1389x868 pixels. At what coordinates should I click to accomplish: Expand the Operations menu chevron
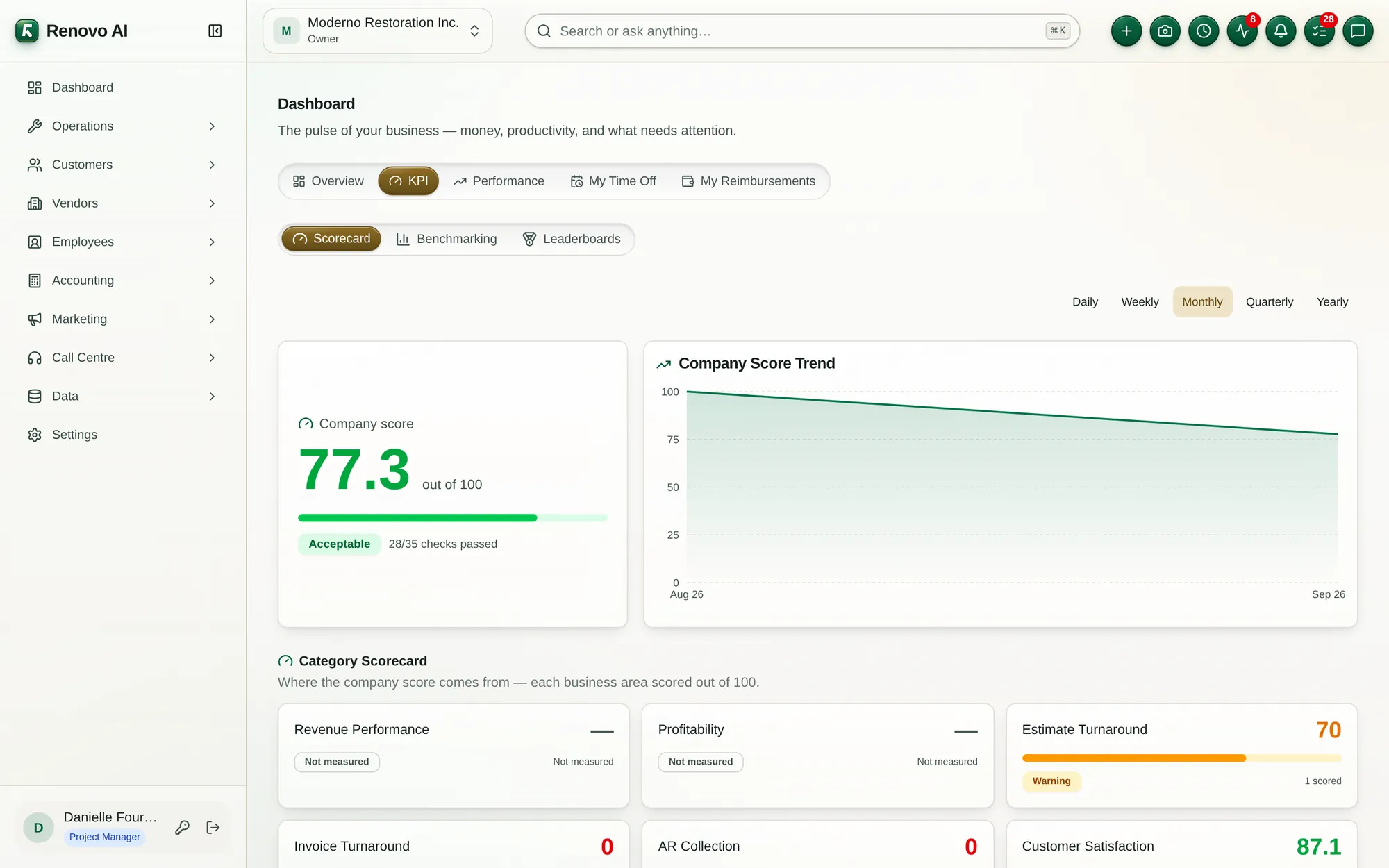[x=212, y=126]
